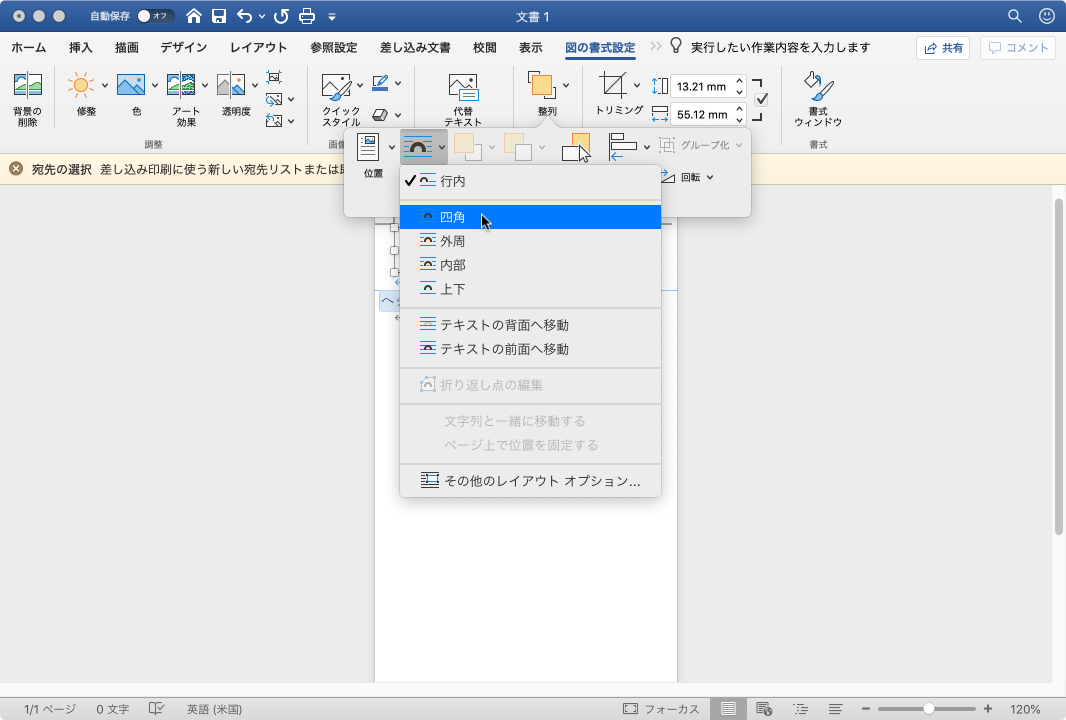Click the Save floppy-disk icon
The image size is (1066, 720).
[219, 16]
